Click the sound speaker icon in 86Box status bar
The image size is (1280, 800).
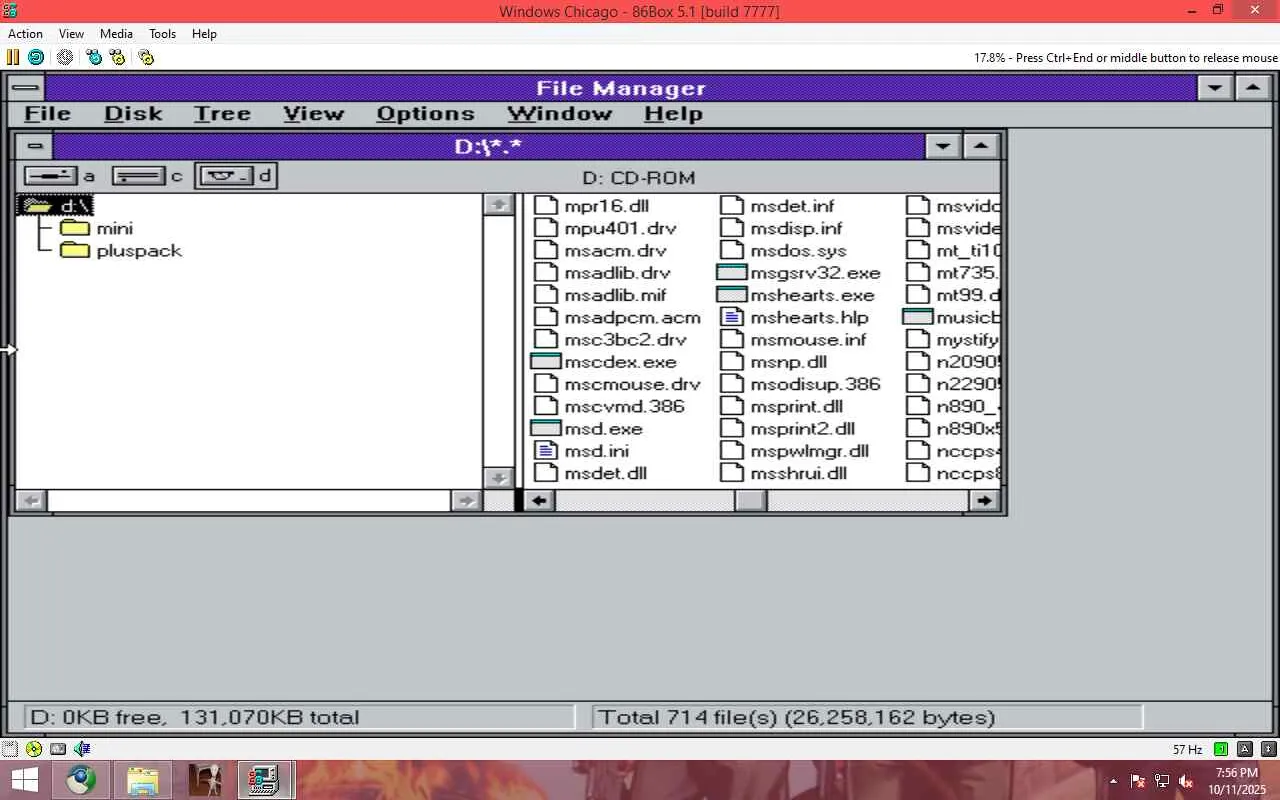82,748
